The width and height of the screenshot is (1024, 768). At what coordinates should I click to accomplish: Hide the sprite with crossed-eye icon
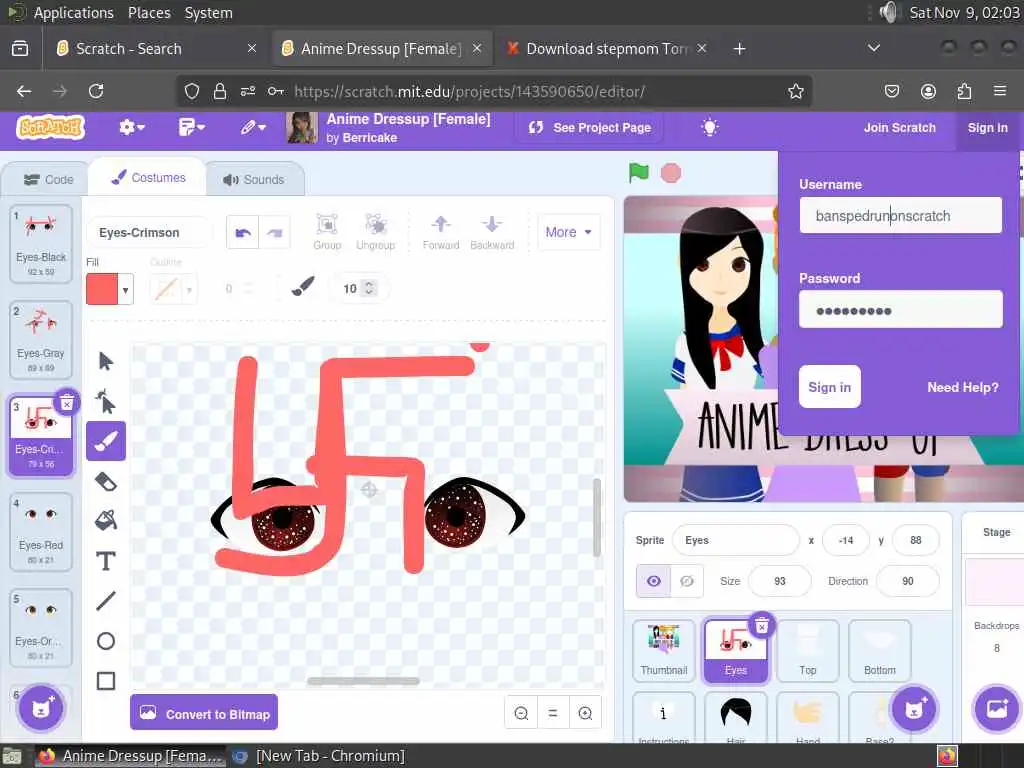coord(687,581)
